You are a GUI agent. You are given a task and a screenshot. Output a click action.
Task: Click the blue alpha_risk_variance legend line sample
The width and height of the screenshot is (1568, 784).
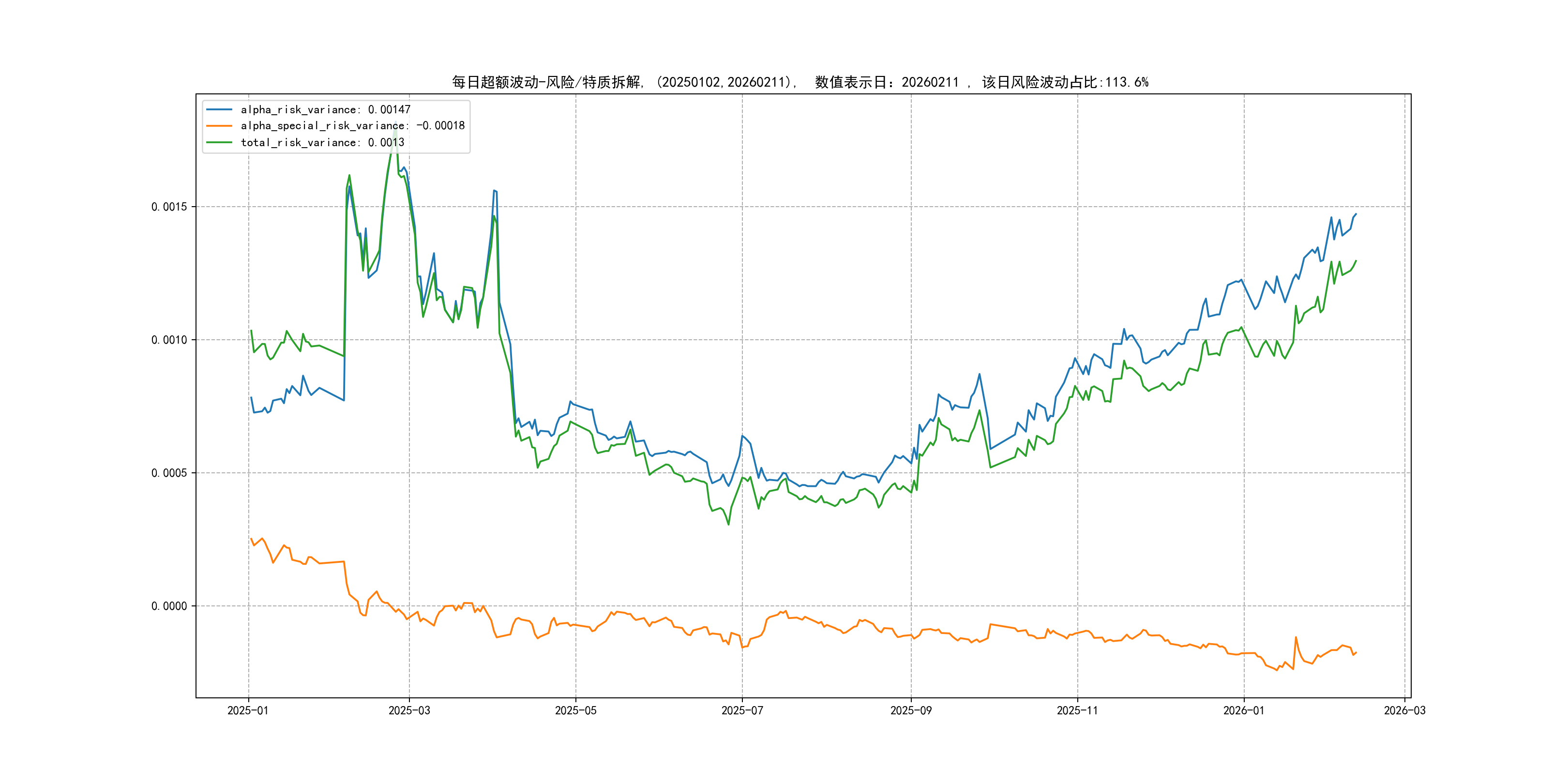(219, 109)
